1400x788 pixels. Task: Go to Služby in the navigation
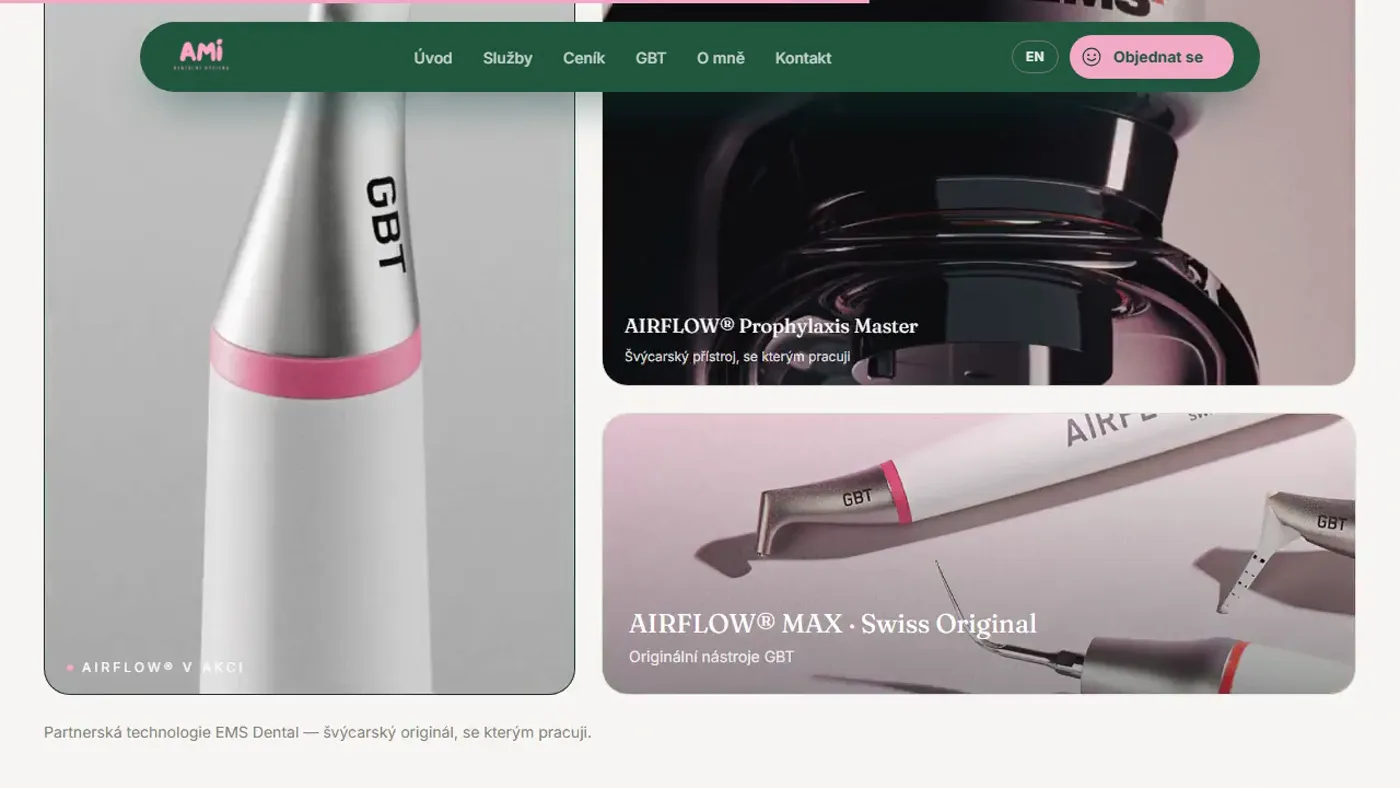pos(507,58)
